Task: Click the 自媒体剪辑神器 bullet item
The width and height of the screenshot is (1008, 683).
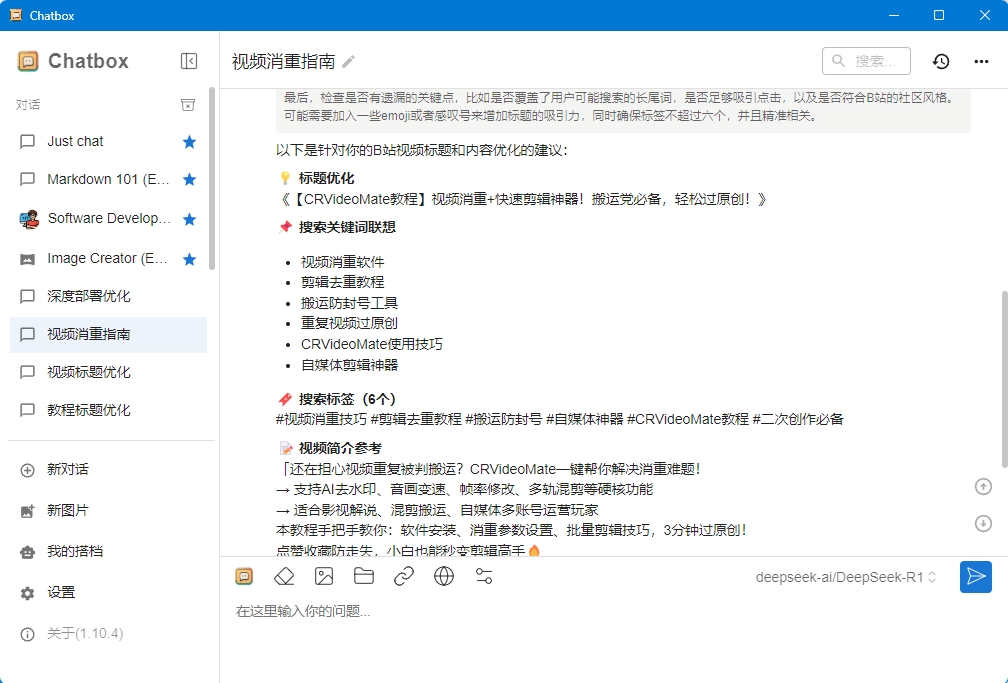Action: (x=350, y=365)
